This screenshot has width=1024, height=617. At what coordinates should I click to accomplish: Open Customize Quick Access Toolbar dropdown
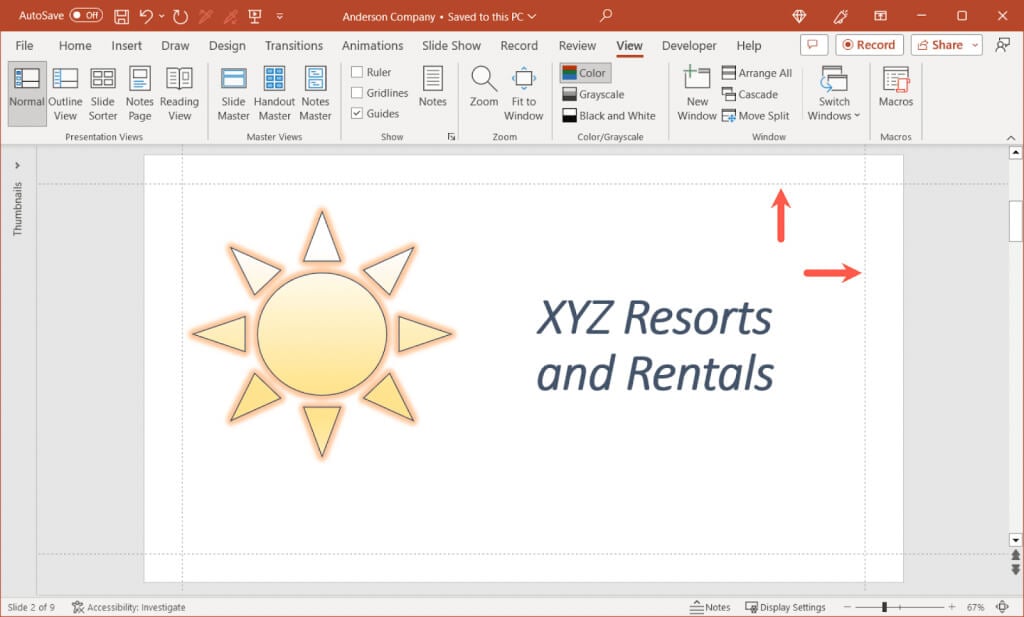click(280, 16)
